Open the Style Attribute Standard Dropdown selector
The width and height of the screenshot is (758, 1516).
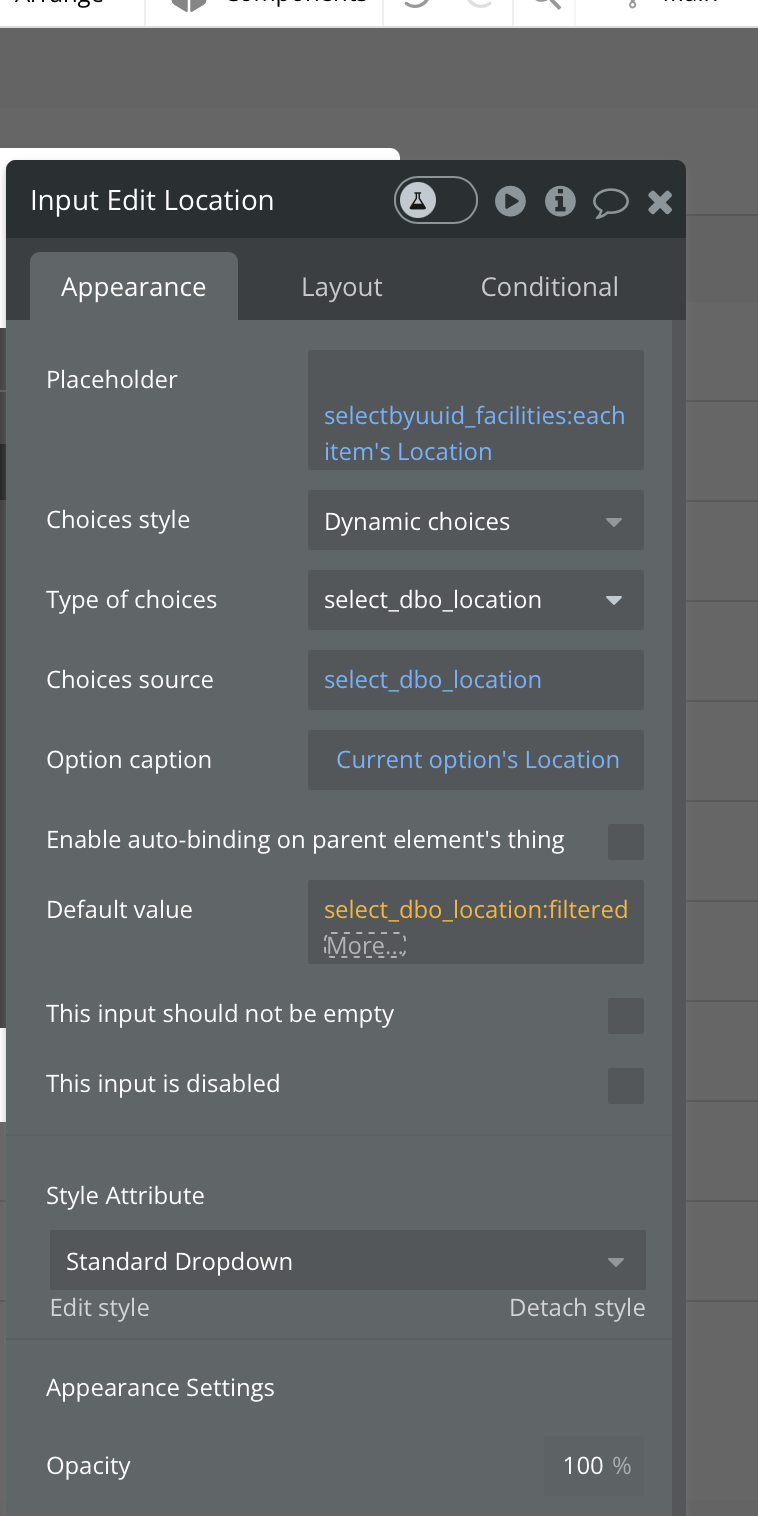tap(347, 1261)
